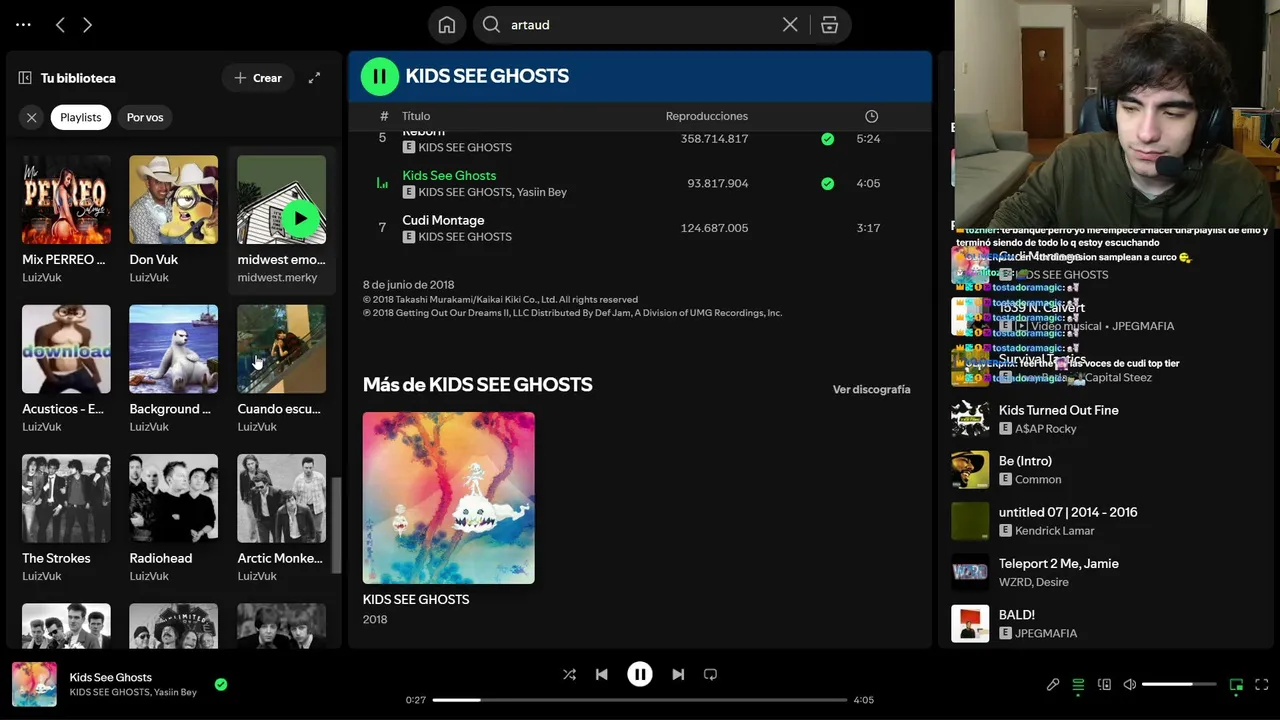The width and height of the screenshot is (1280, 720).
Task: Pause playback in the player bar
Action: pyautogui.click(x=640, y=675)
